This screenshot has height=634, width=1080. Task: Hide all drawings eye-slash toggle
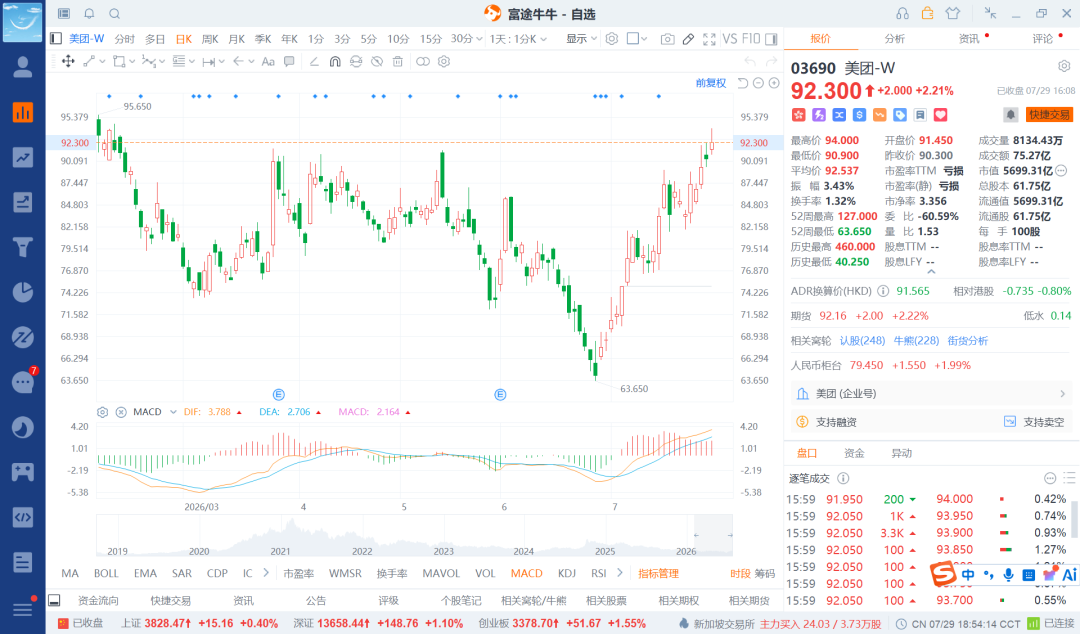[x=377, y=61]
